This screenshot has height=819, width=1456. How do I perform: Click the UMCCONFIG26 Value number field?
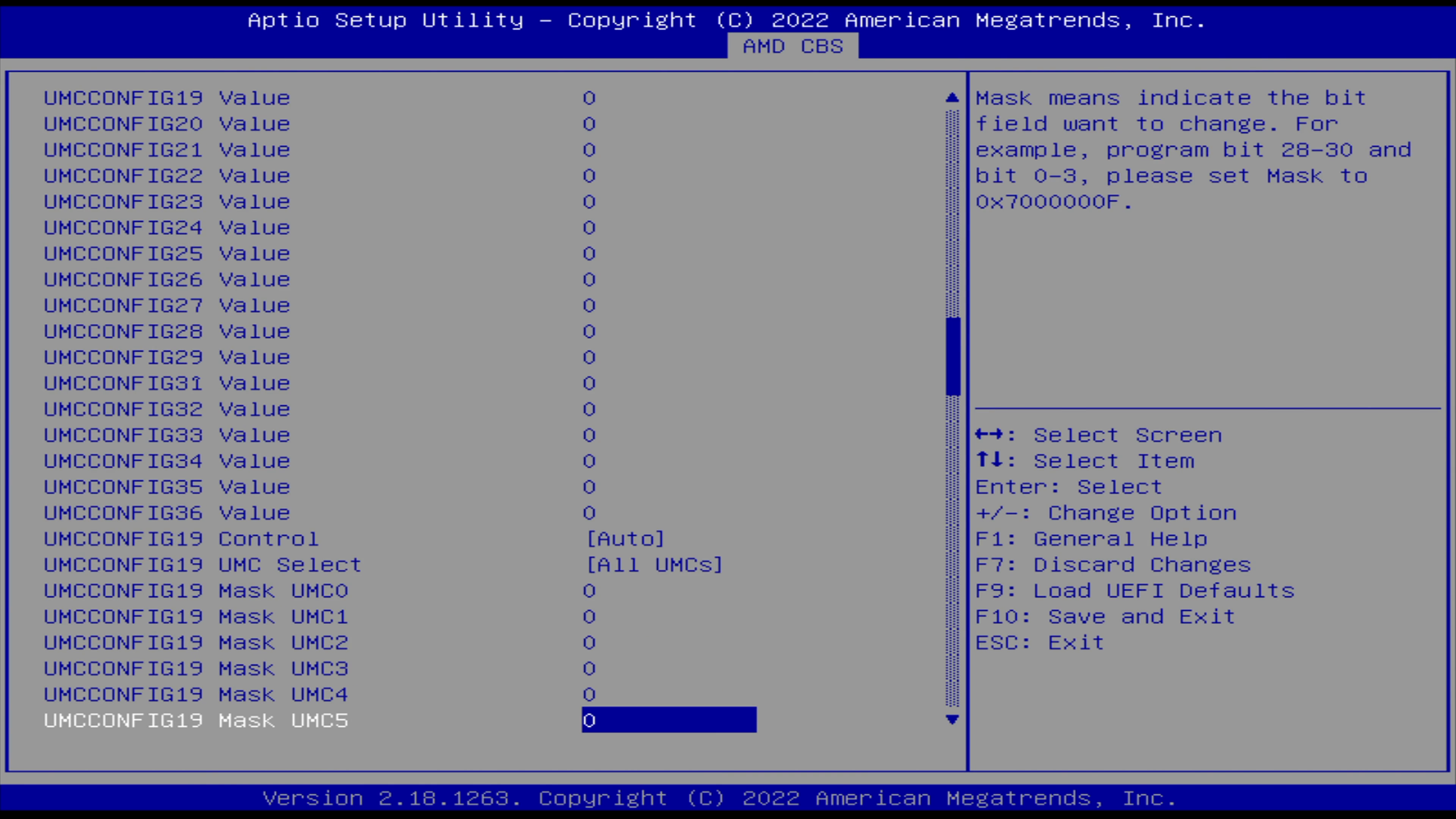tap(589, 280)
